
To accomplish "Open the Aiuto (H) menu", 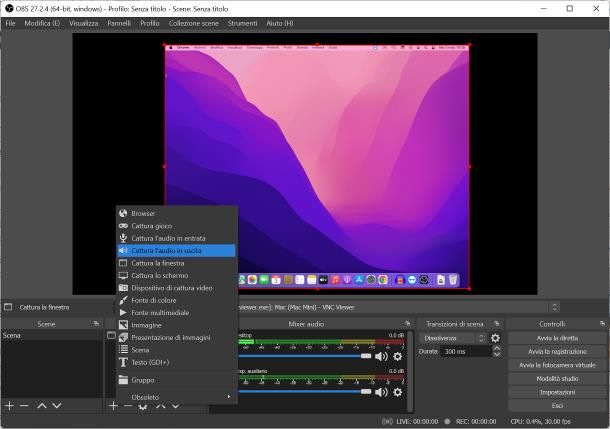I will (x=280, y=23).
